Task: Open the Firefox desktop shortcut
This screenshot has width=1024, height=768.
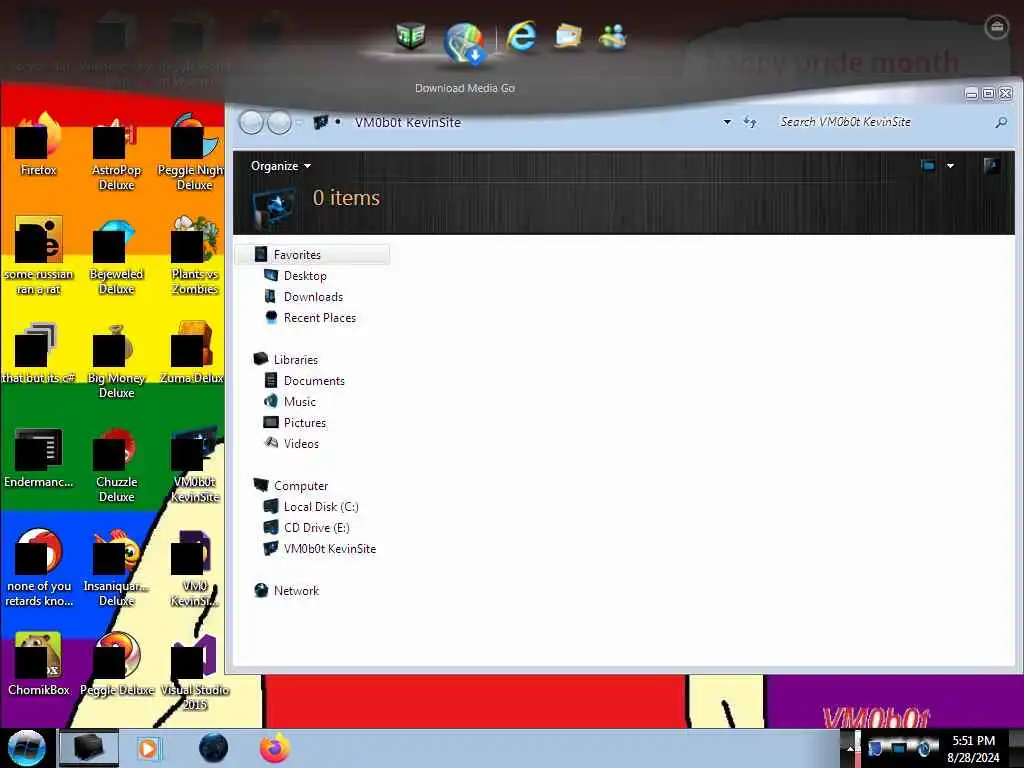Action: [x=39, y=145]
